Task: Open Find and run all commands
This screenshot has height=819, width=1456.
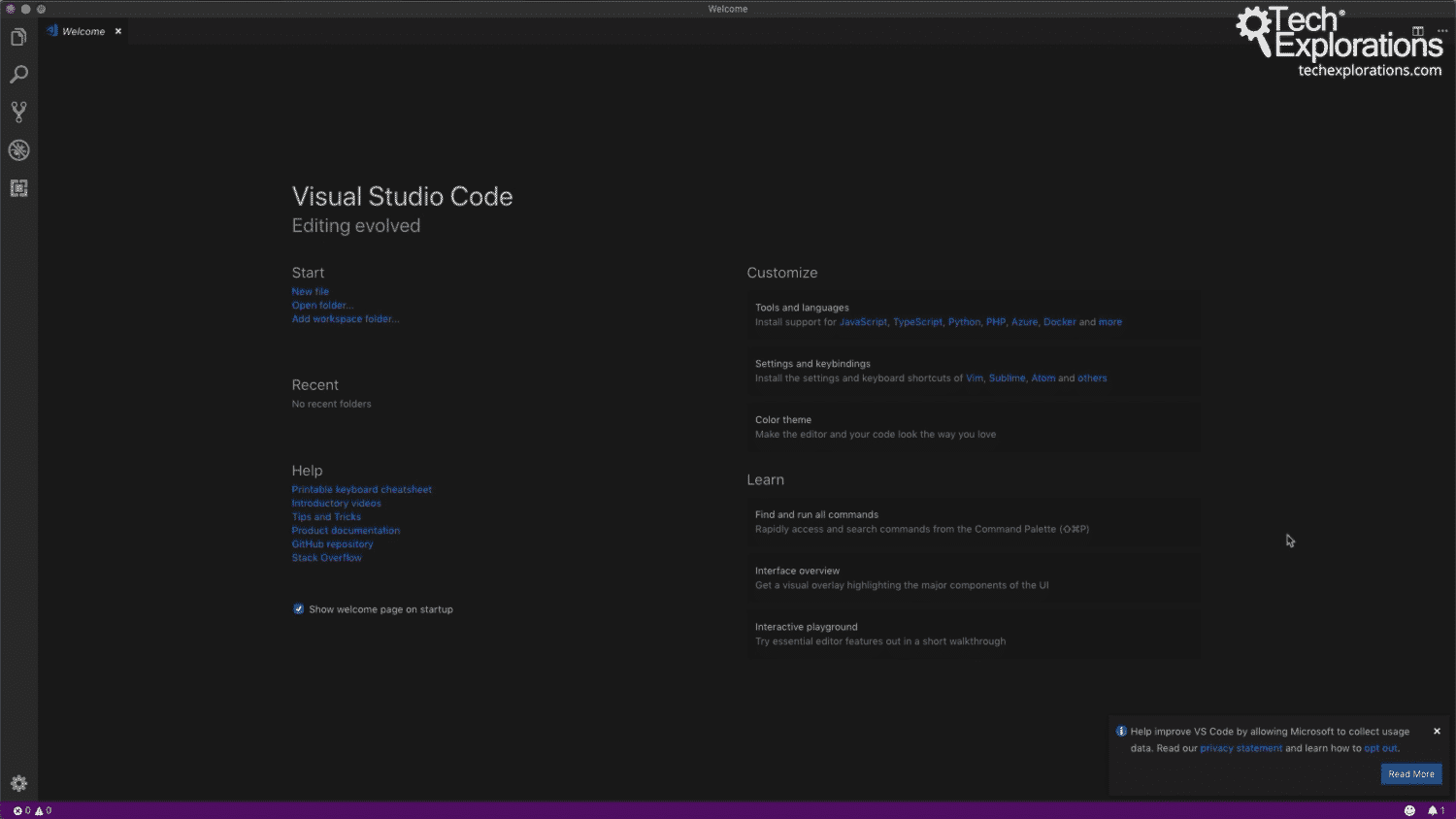Action: pyautogui.click(x=974, y=522)
